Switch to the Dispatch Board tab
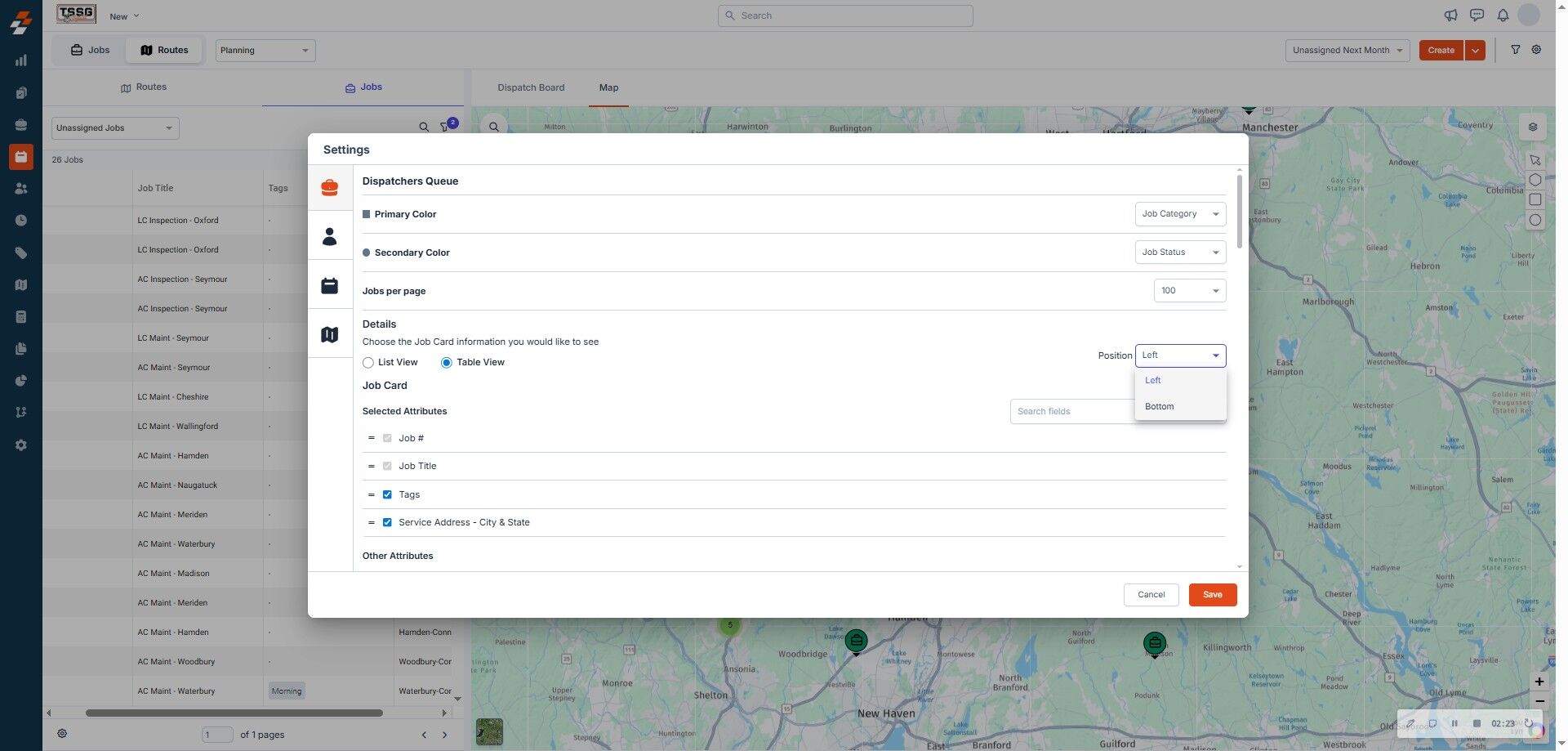The height and width of the screenshot is (751, 1568). click(531, 87)
